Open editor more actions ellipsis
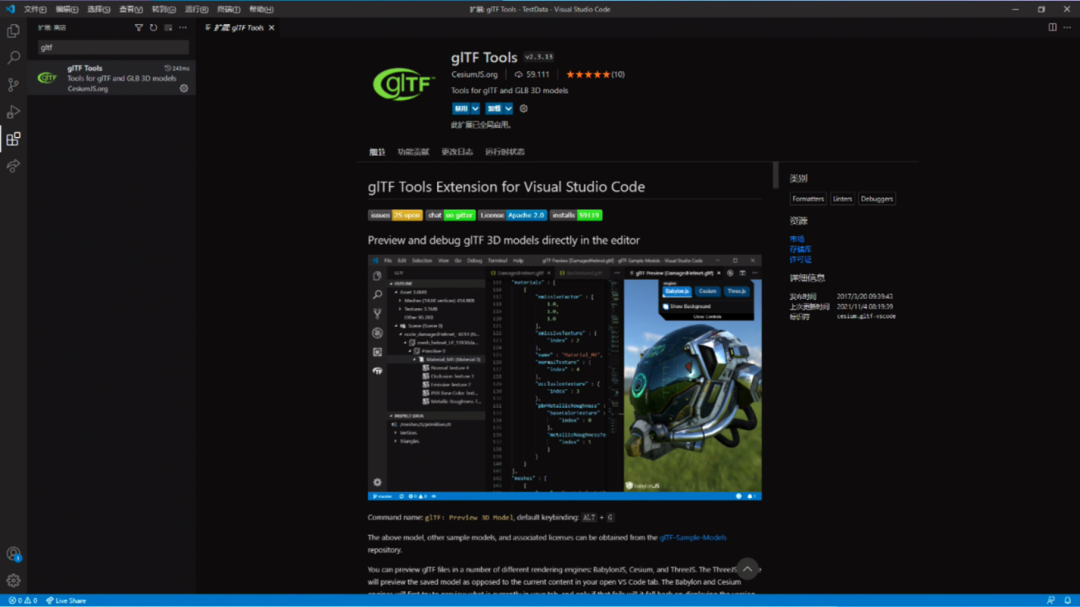The width and height of the screenshot is (1080, 607). click(1068, 28)
